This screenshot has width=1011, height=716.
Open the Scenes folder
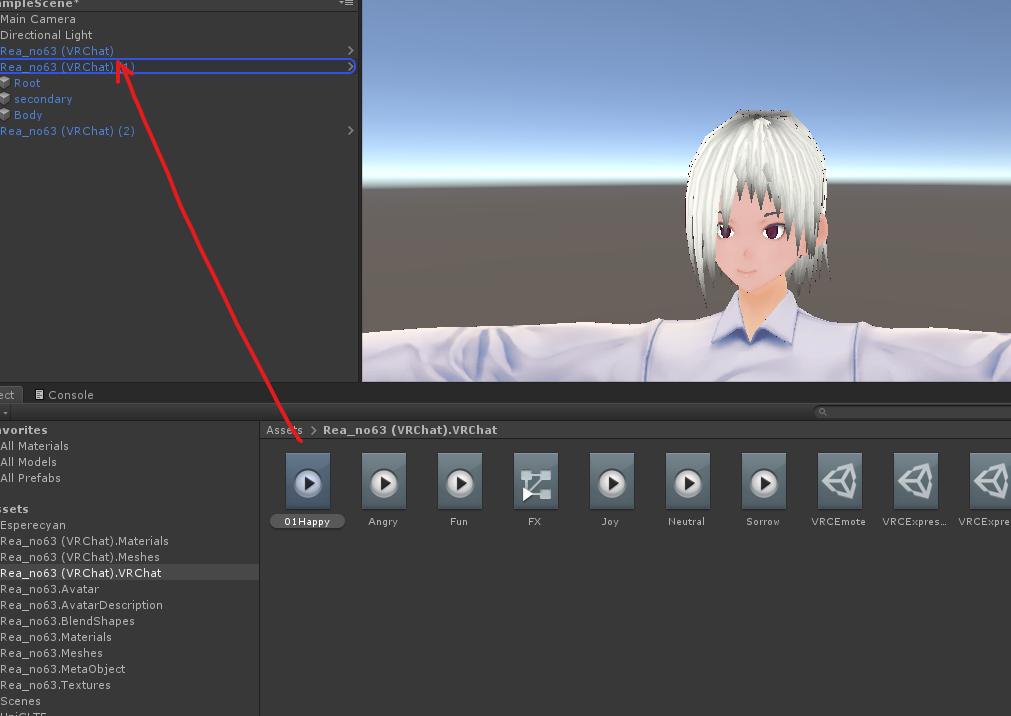point(21,701)
